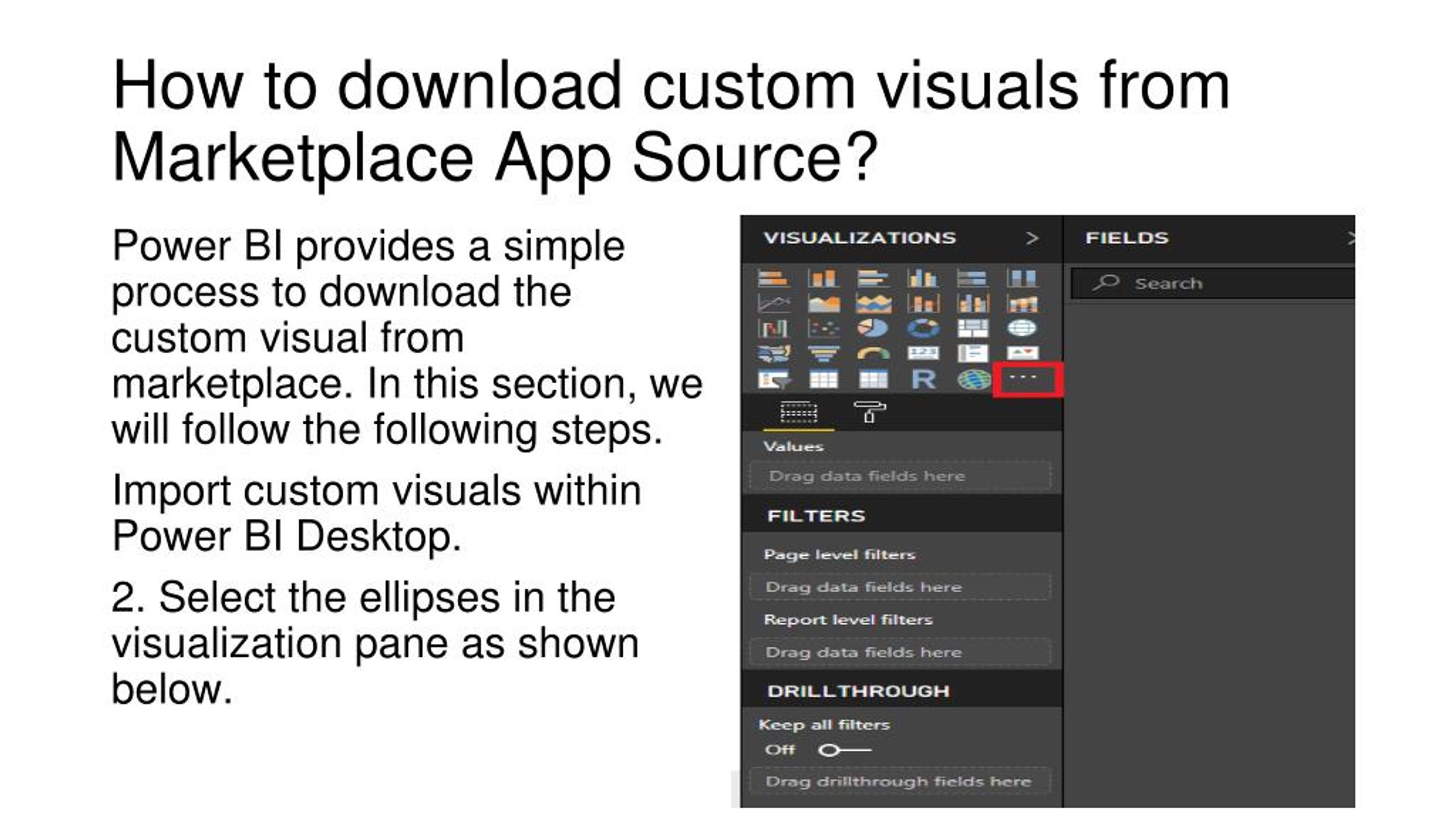Screen dimensions: 1456x819
Task: Select the Filled map visual
Action: [773, 353]
